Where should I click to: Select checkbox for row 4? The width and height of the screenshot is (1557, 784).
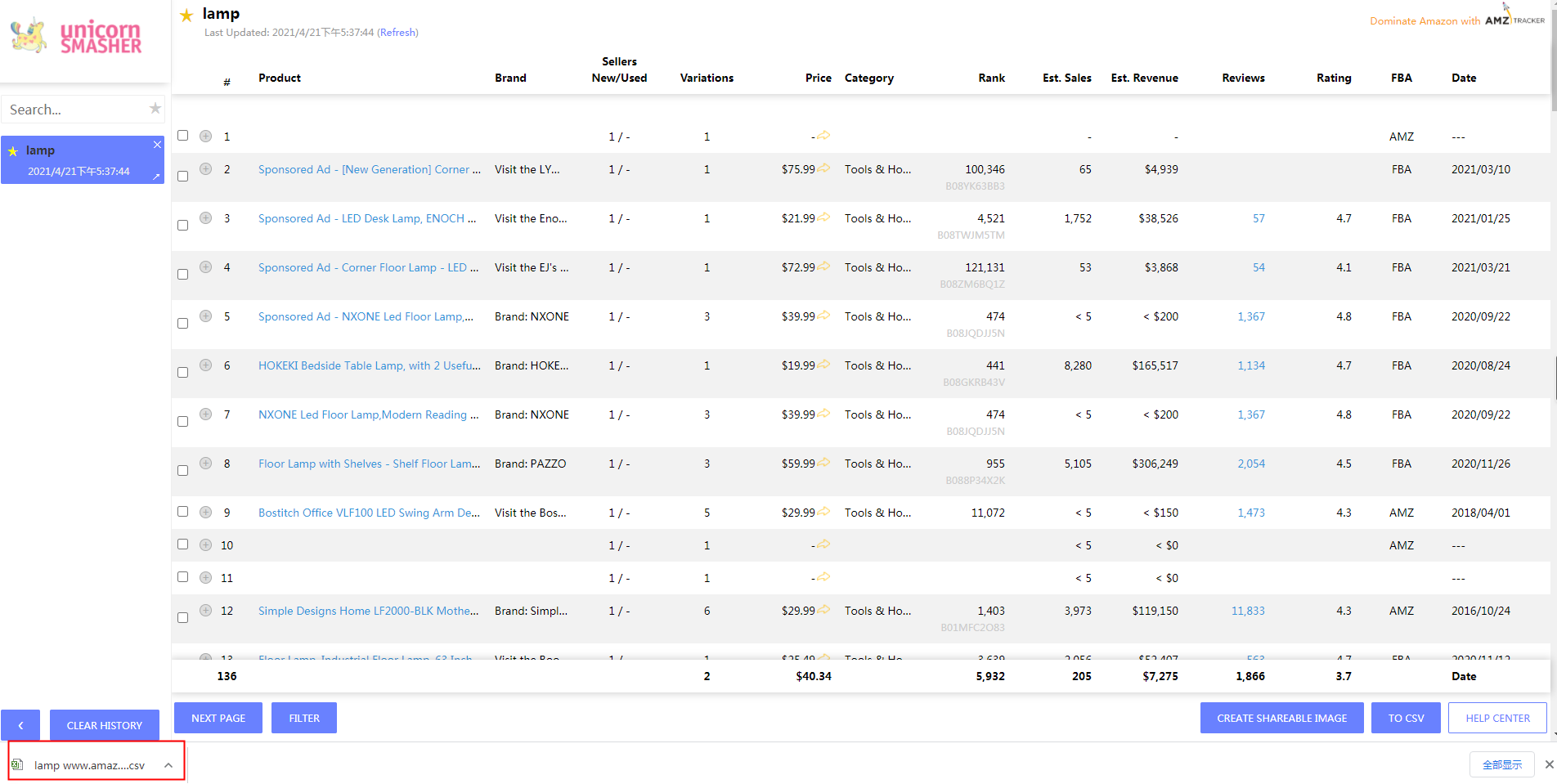coord(183,275)
